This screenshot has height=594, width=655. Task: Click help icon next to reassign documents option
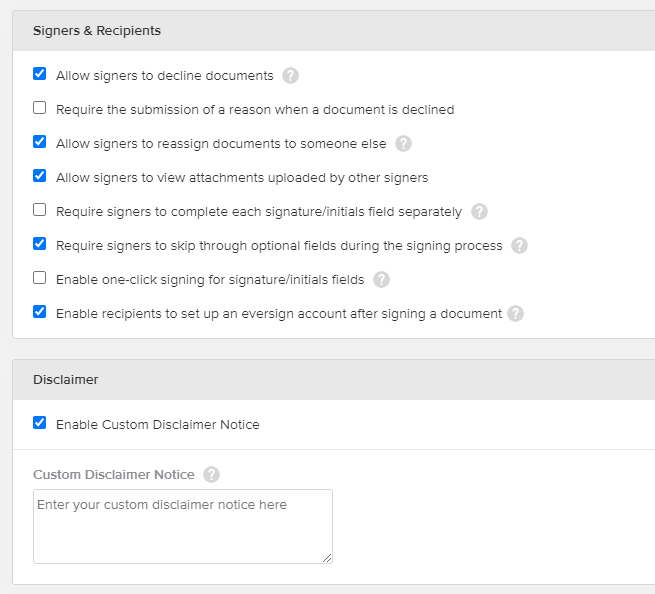pos(403,143)
